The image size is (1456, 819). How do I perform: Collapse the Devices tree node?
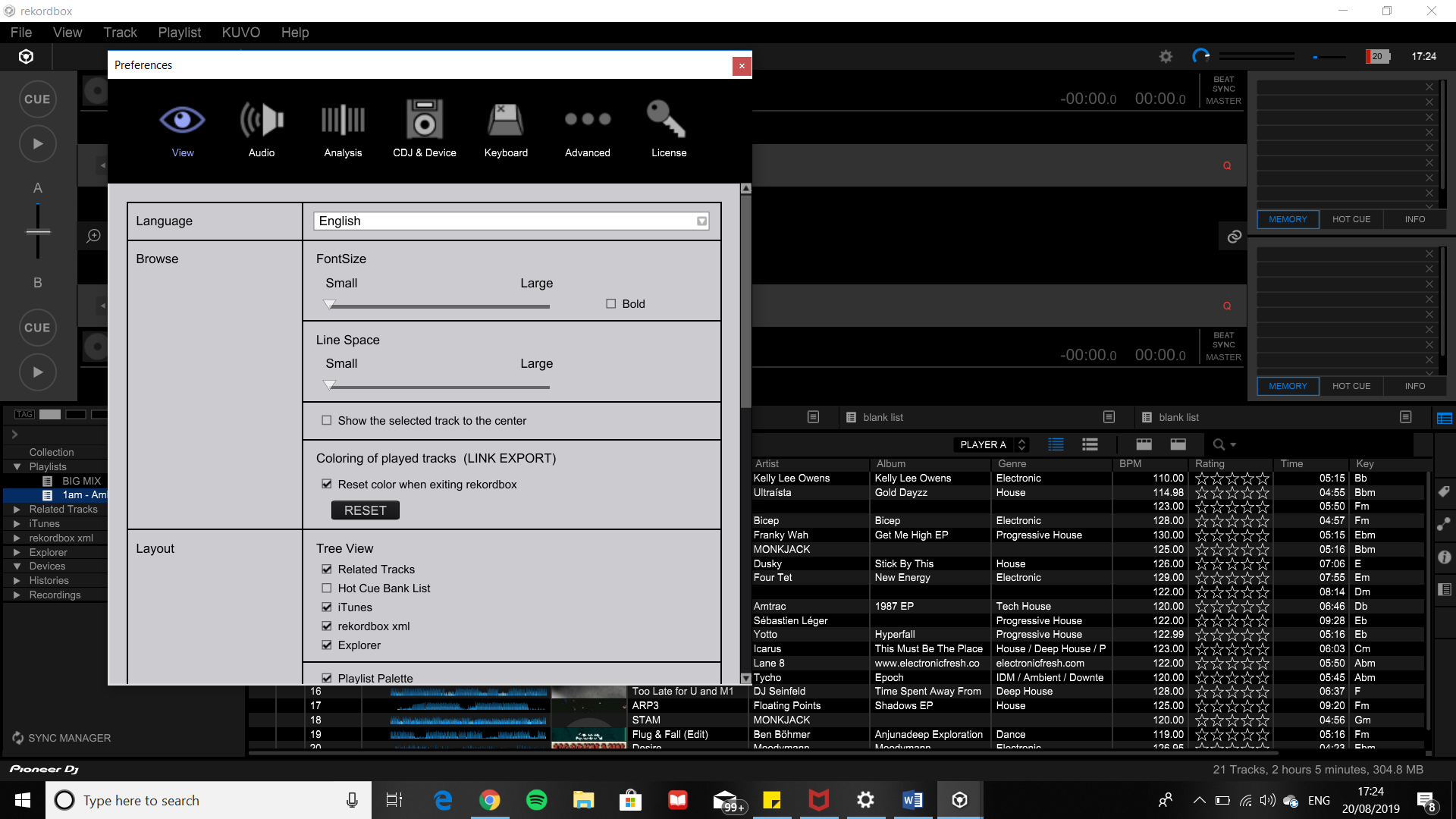click(x=17, y=566)
